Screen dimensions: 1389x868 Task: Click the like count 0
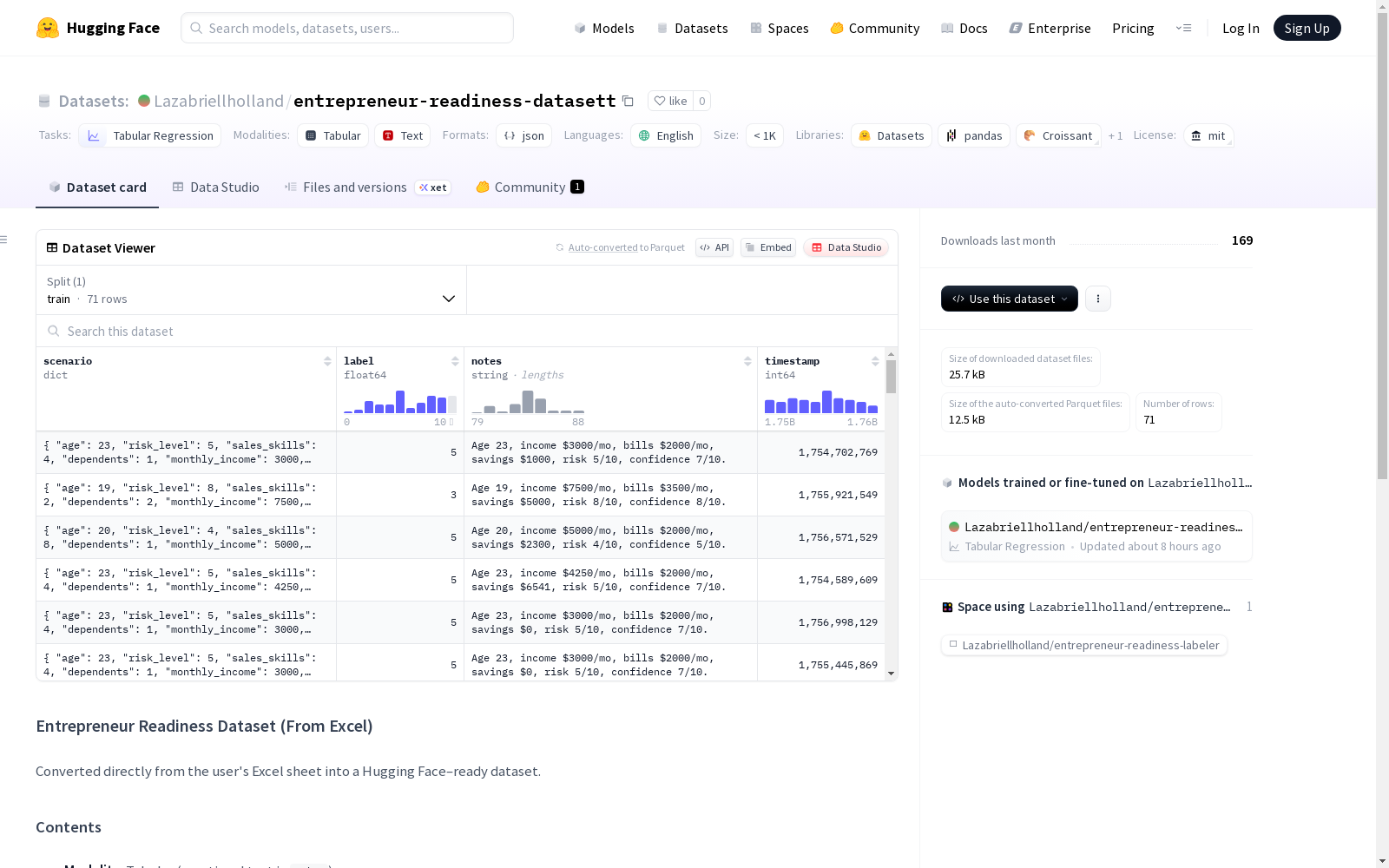(702, 101)
